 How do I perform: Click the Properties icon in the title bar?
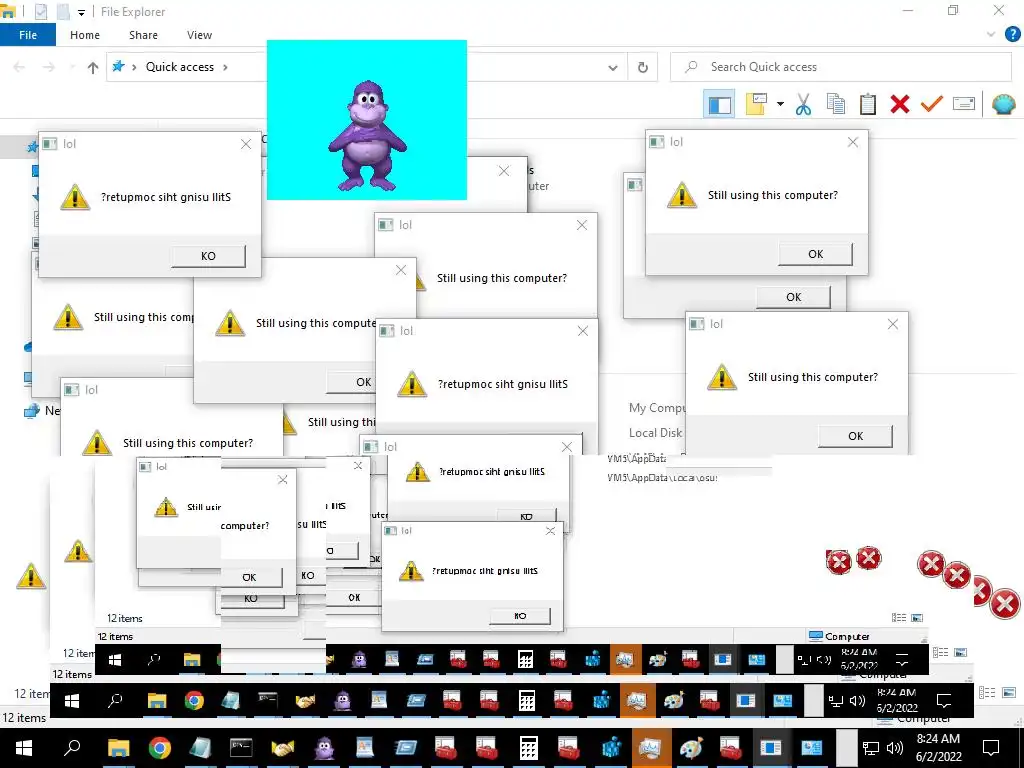pyautogui.click(x=40, y=12)
